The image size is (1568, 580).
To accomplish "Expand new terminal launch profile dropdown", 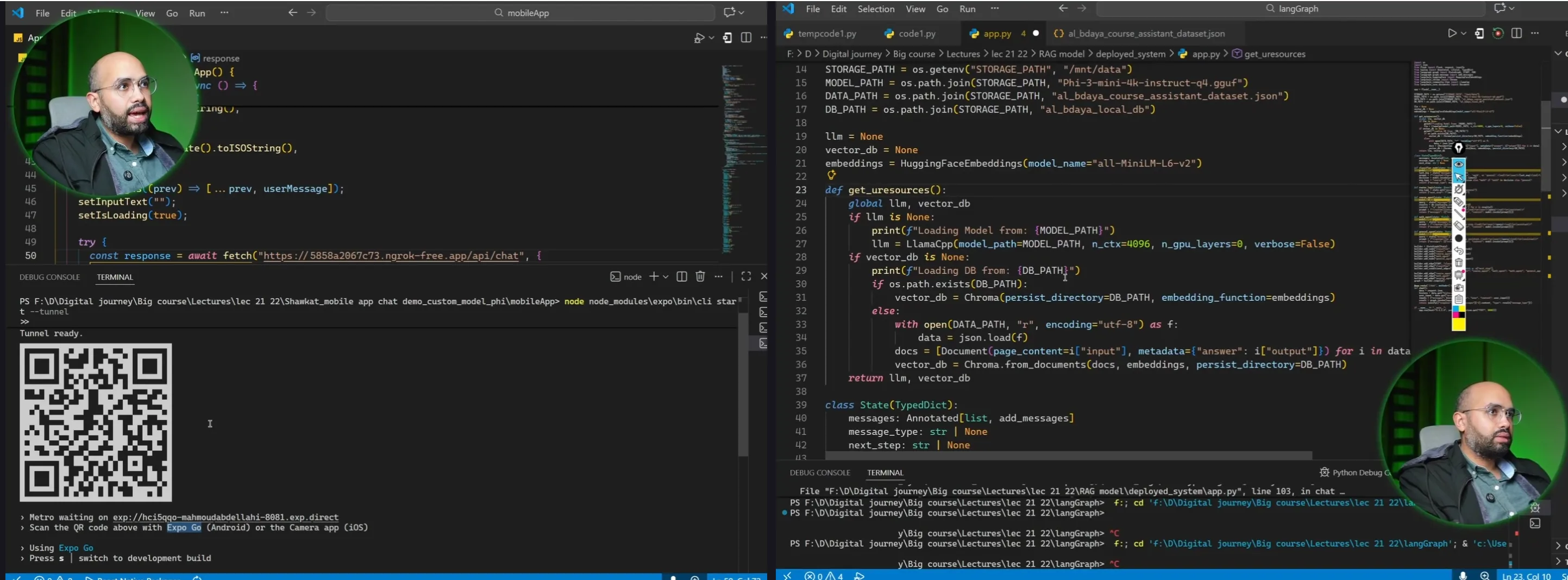I will (x=666, y=277).
